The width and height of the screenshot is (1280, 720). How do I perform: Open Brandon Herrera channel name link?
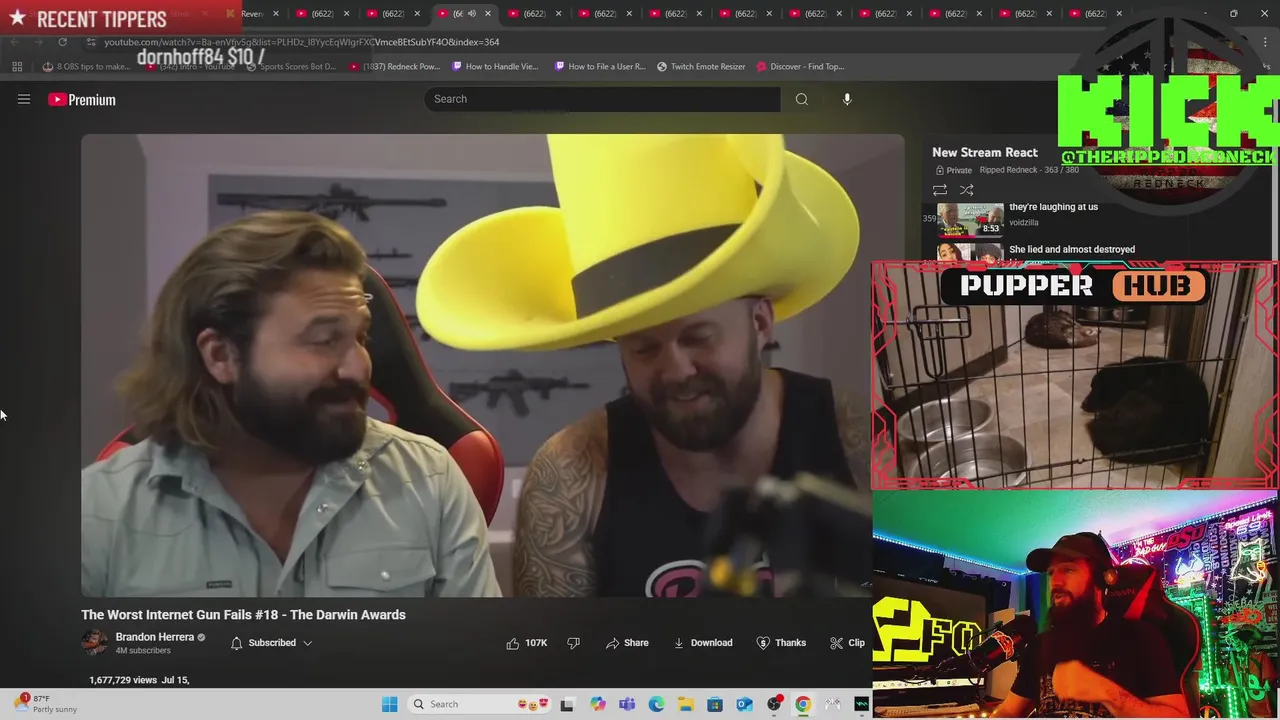click(155, 637)
